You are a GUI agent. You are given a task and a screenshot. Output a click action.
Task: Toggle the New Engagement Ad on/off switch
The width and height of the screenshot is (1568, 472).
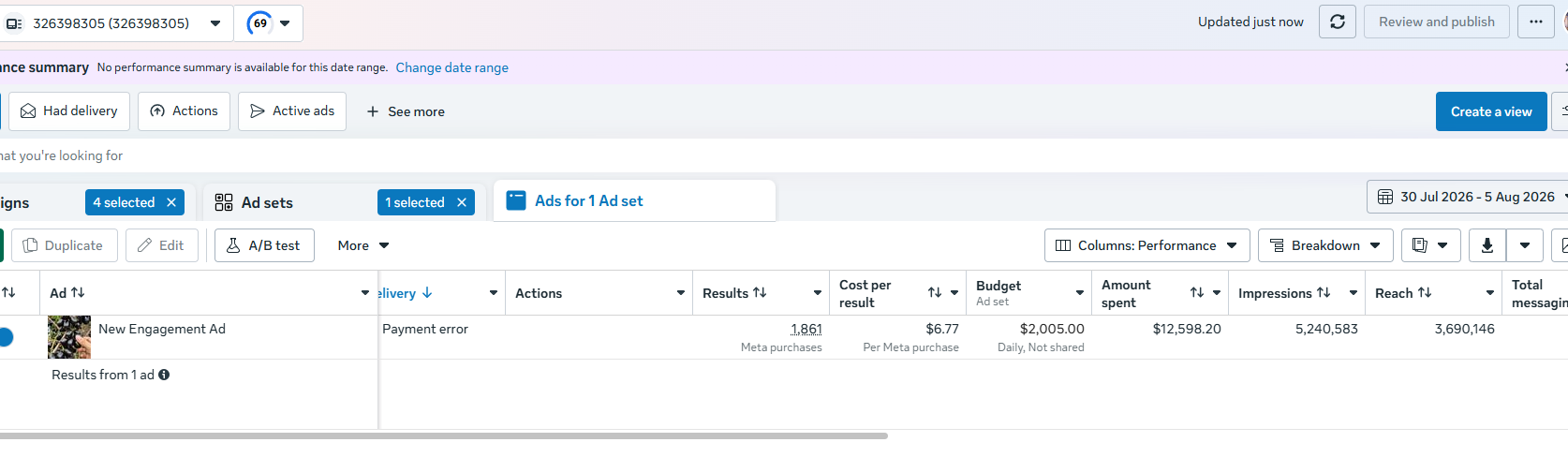click(x=4, y=337)
